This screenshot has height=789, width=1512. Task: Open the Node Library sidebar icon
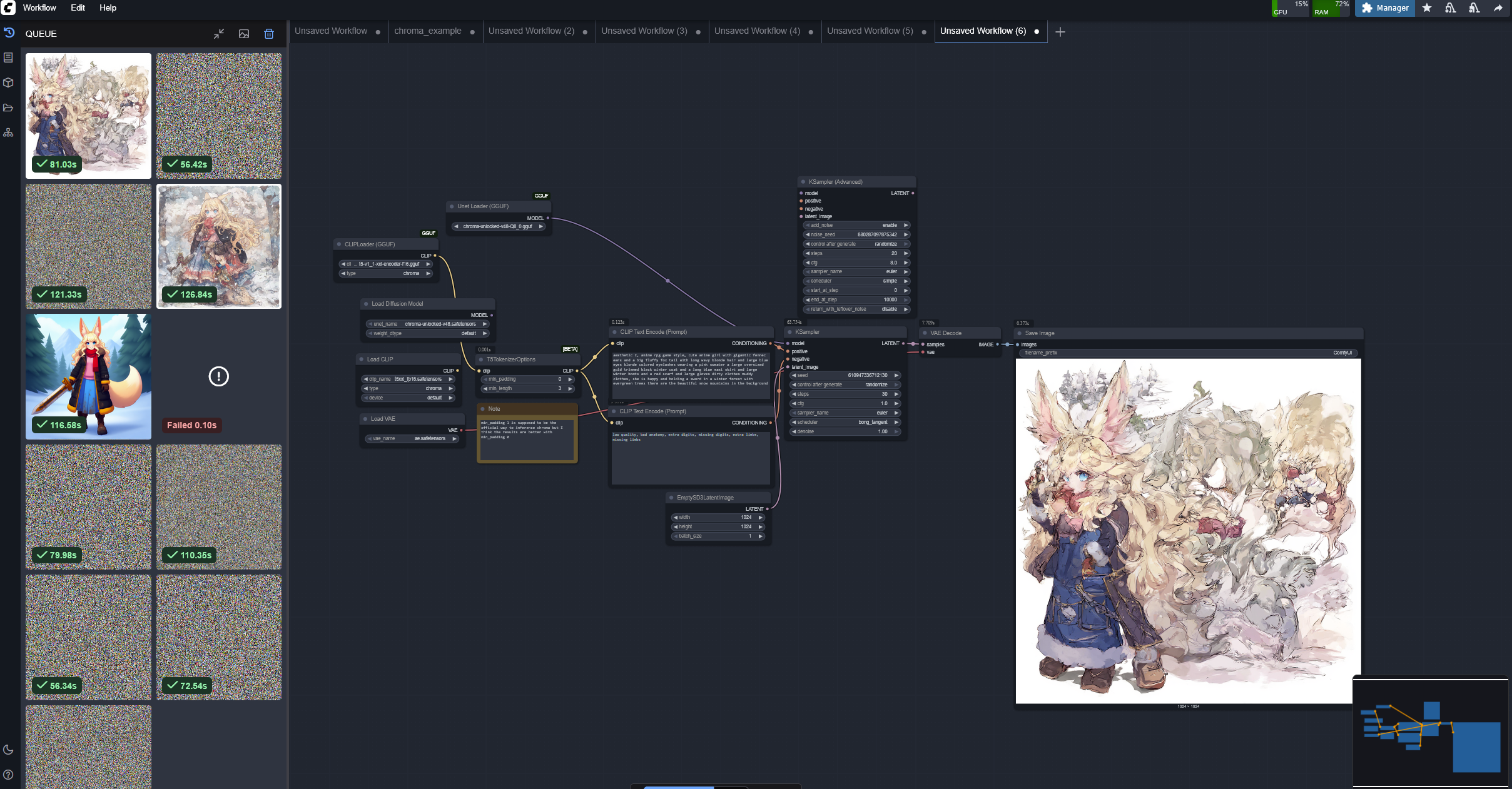pyautogui.click(x=8, y=58)
